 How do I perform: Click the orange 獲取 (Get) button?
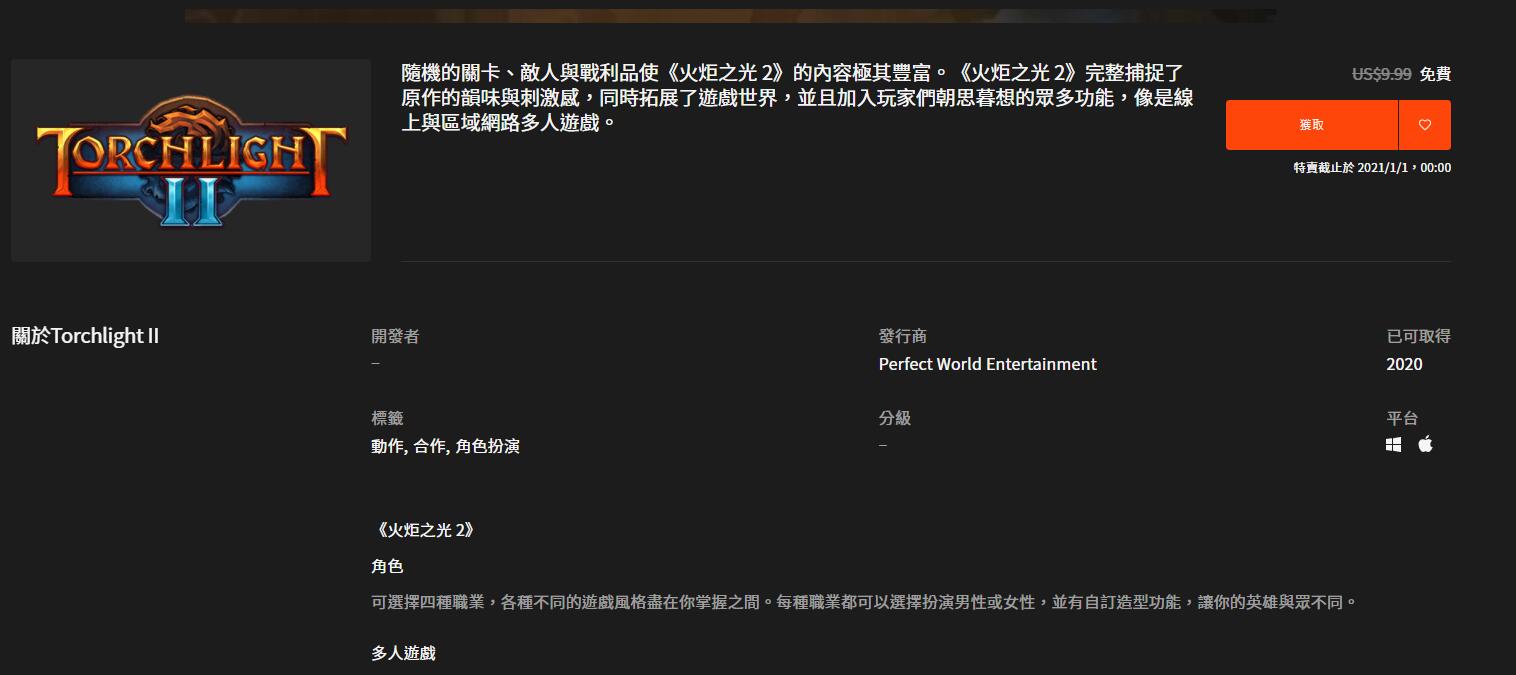(x=1312, y=125)
